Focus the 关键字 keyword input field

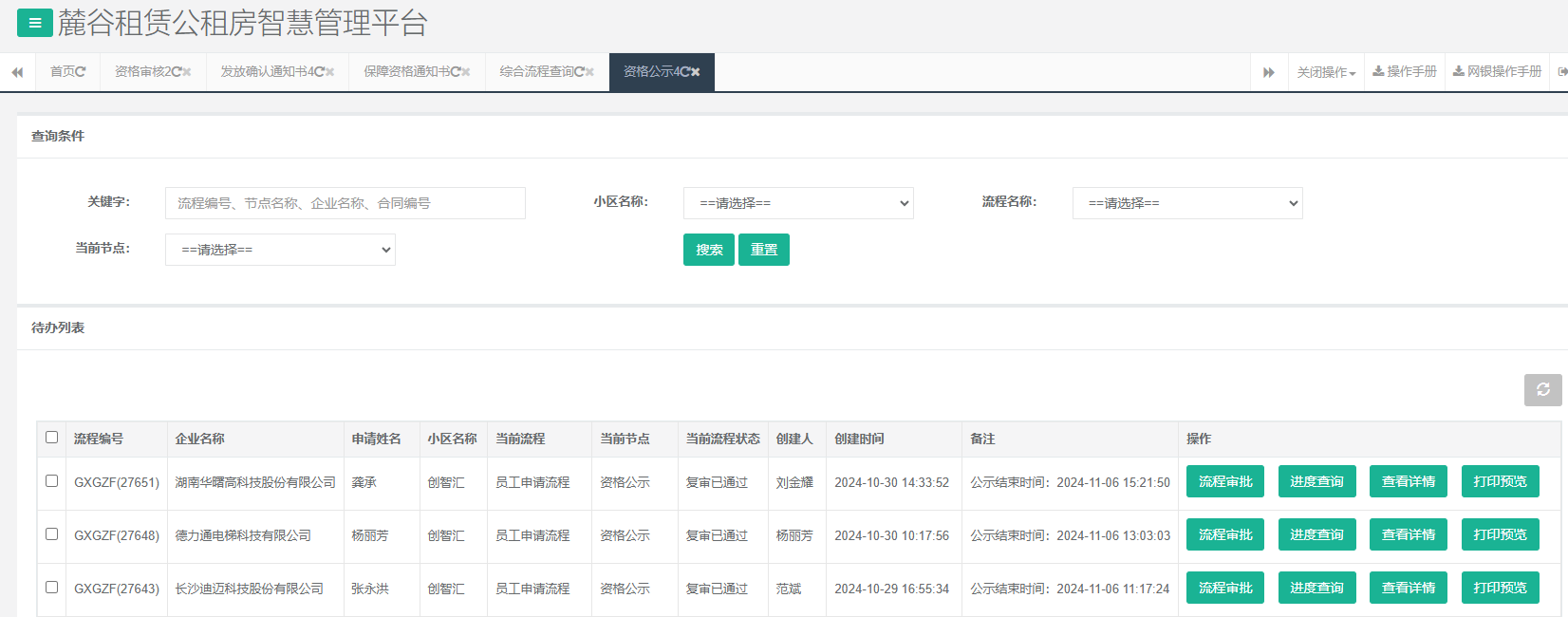point(345,203)
